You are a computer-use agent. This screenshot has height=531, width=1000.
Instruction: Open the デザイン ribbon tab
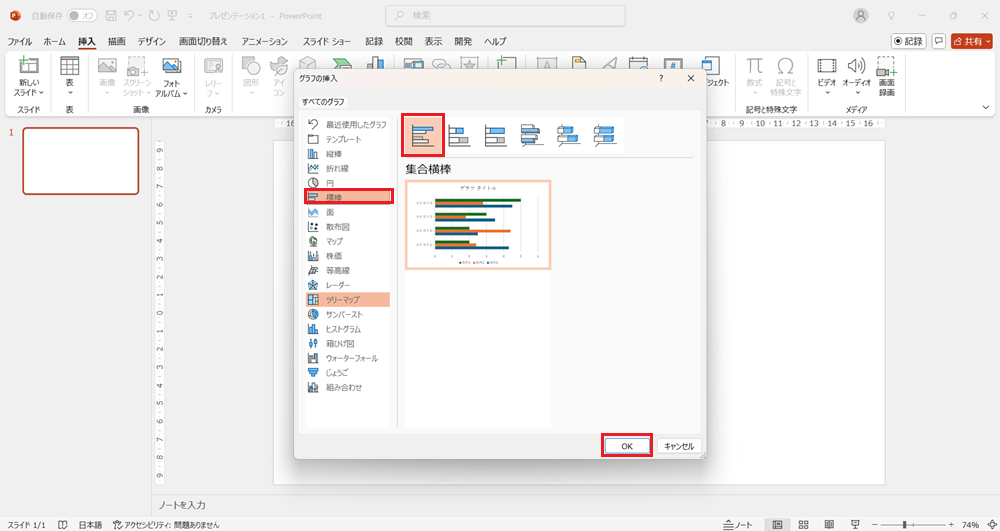152,41
